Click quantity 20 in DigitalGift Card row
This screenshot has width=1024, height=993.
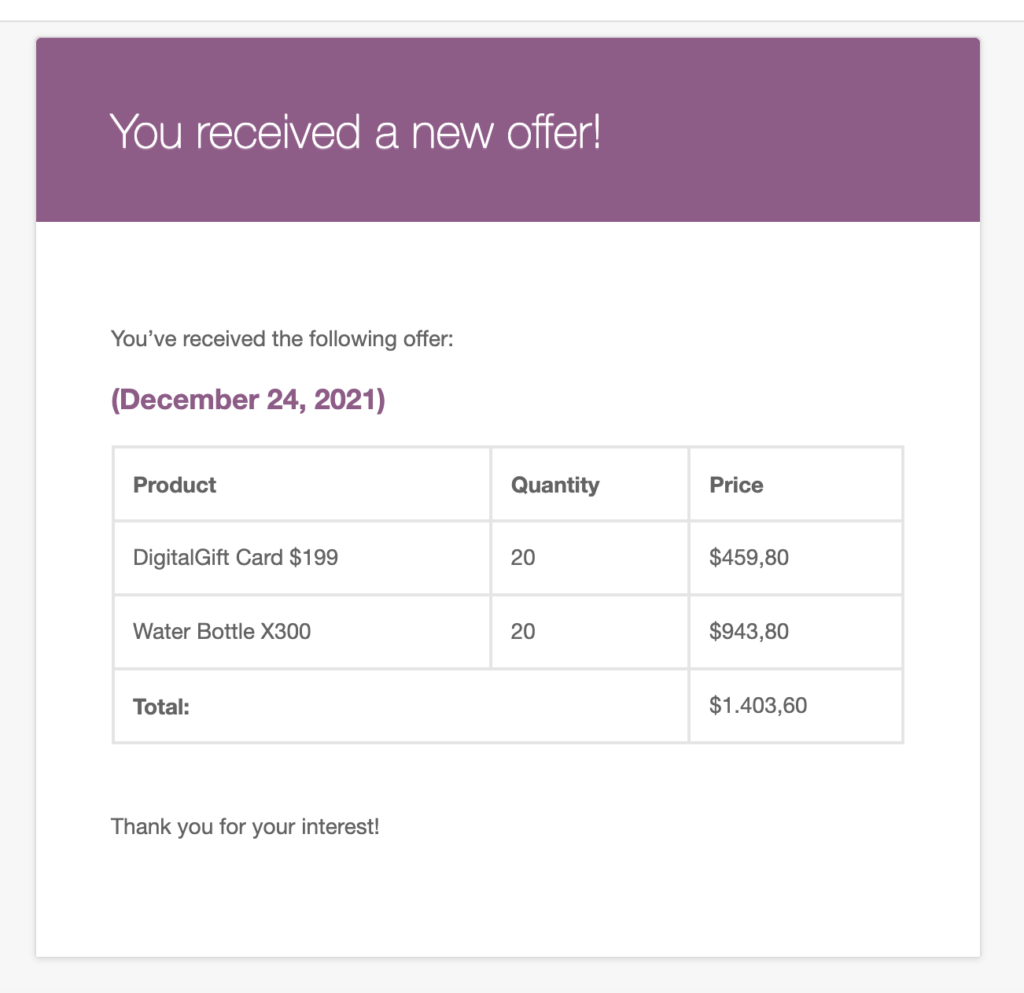[x=523, y=558]
